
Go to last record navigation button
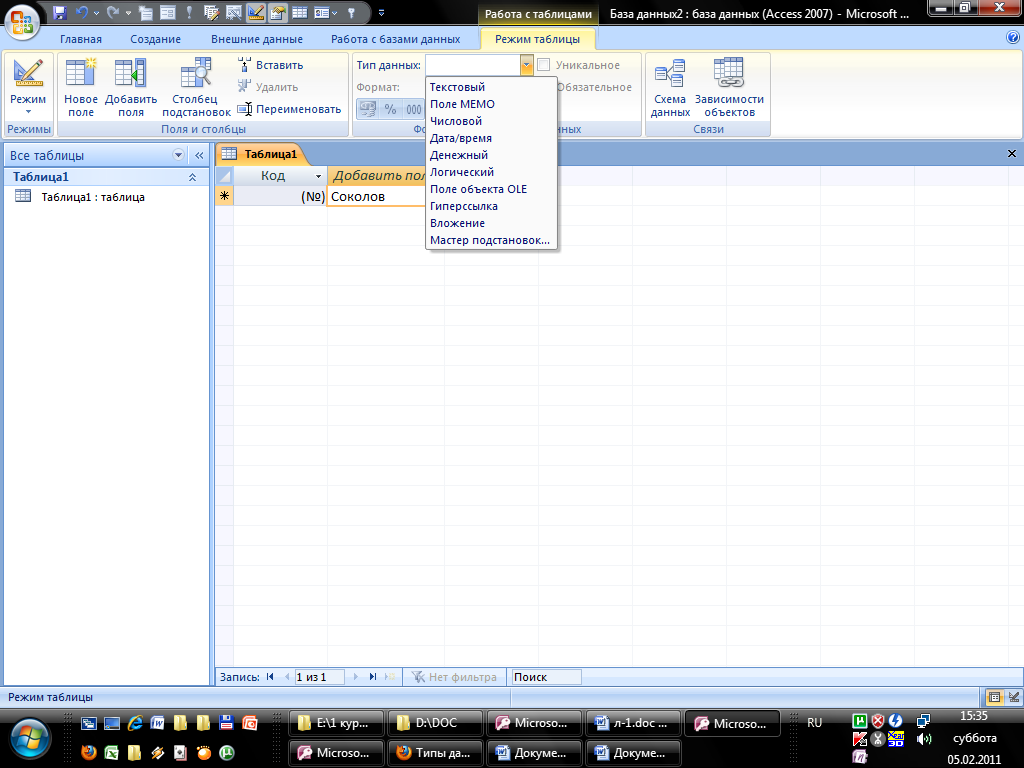[373, 677]
